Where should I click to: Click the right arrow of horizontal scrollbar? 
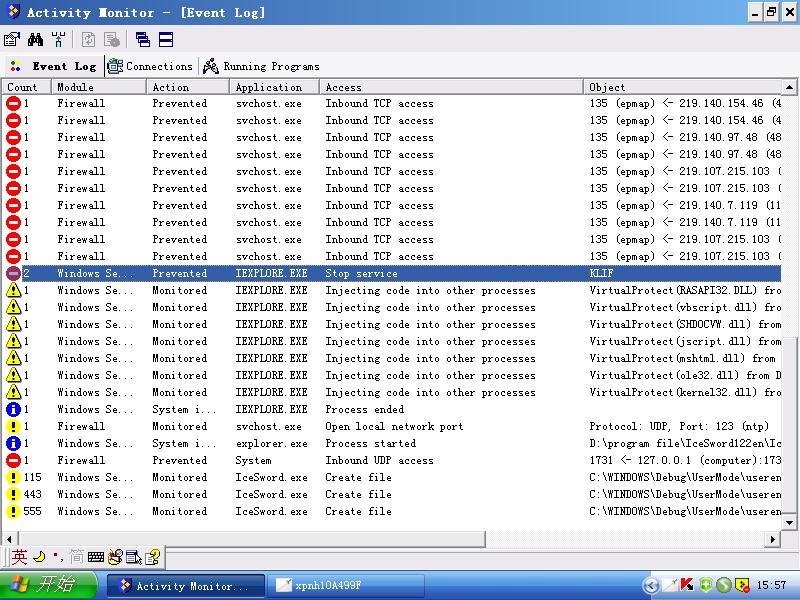click(773, 539)
